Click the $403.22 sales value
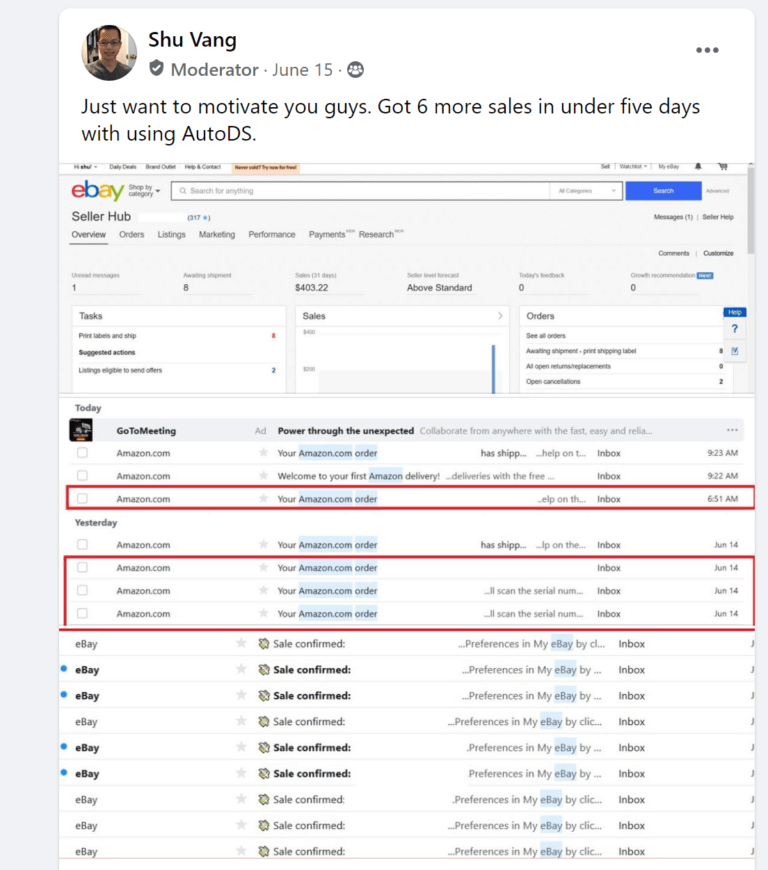The image size is (768, 870). 311,287
